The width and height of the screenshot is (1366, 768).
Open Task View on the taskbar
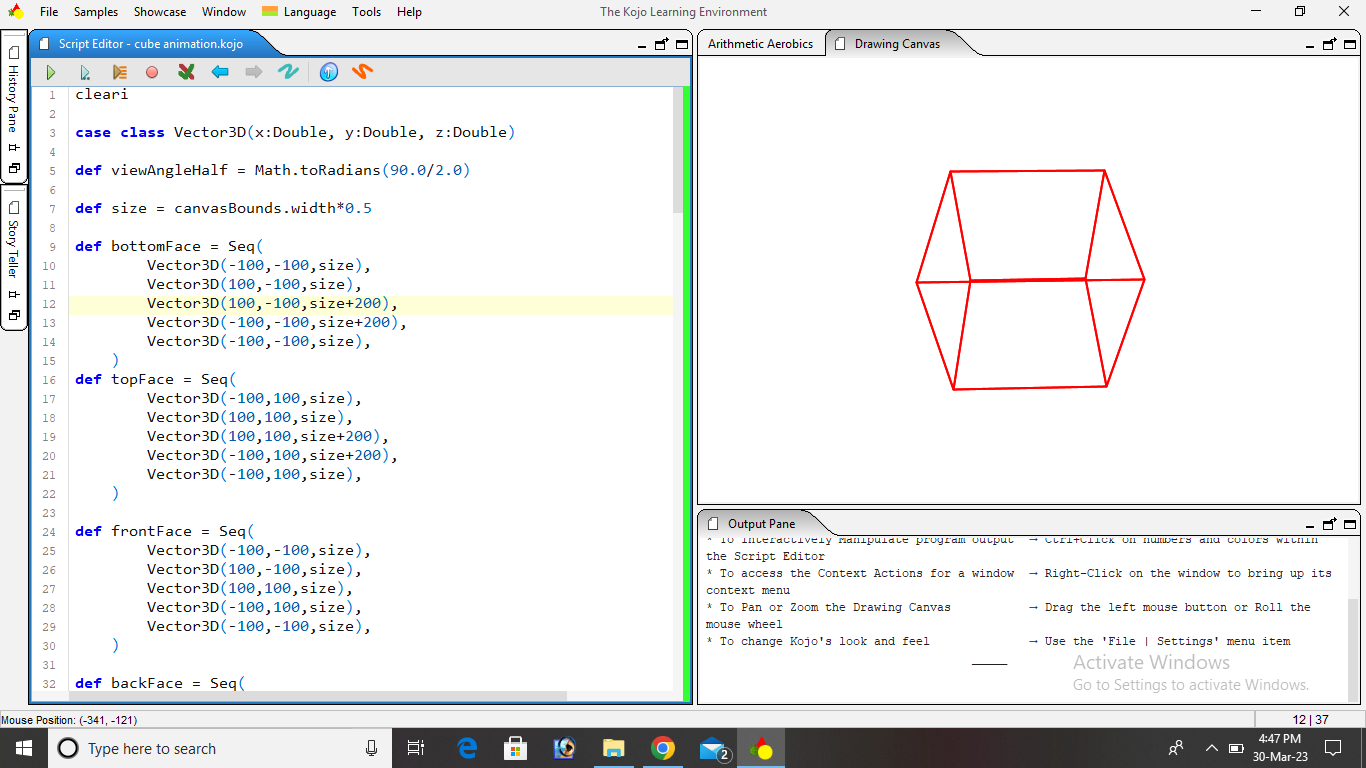[416, 748]
